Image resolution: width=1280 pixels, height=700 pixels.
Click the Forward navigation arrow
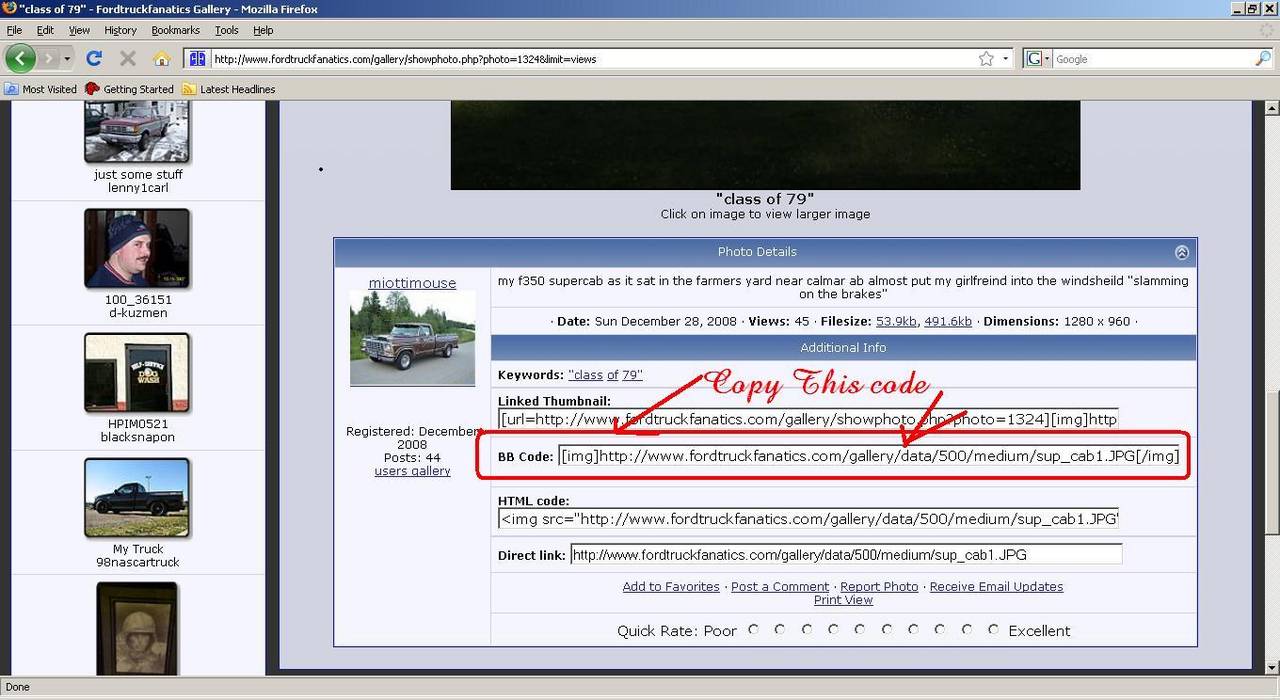[x=48, y=58]
